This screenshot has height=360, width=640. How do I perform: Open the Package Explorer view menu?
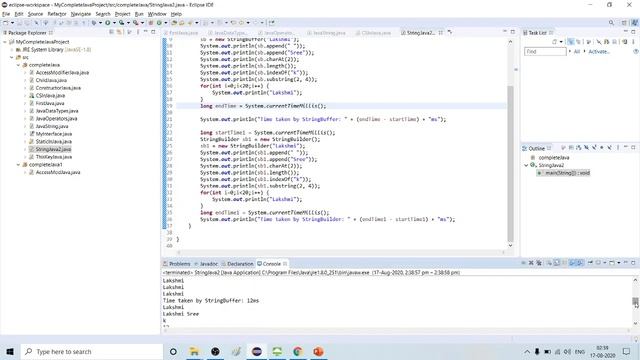tap(138, 32)
